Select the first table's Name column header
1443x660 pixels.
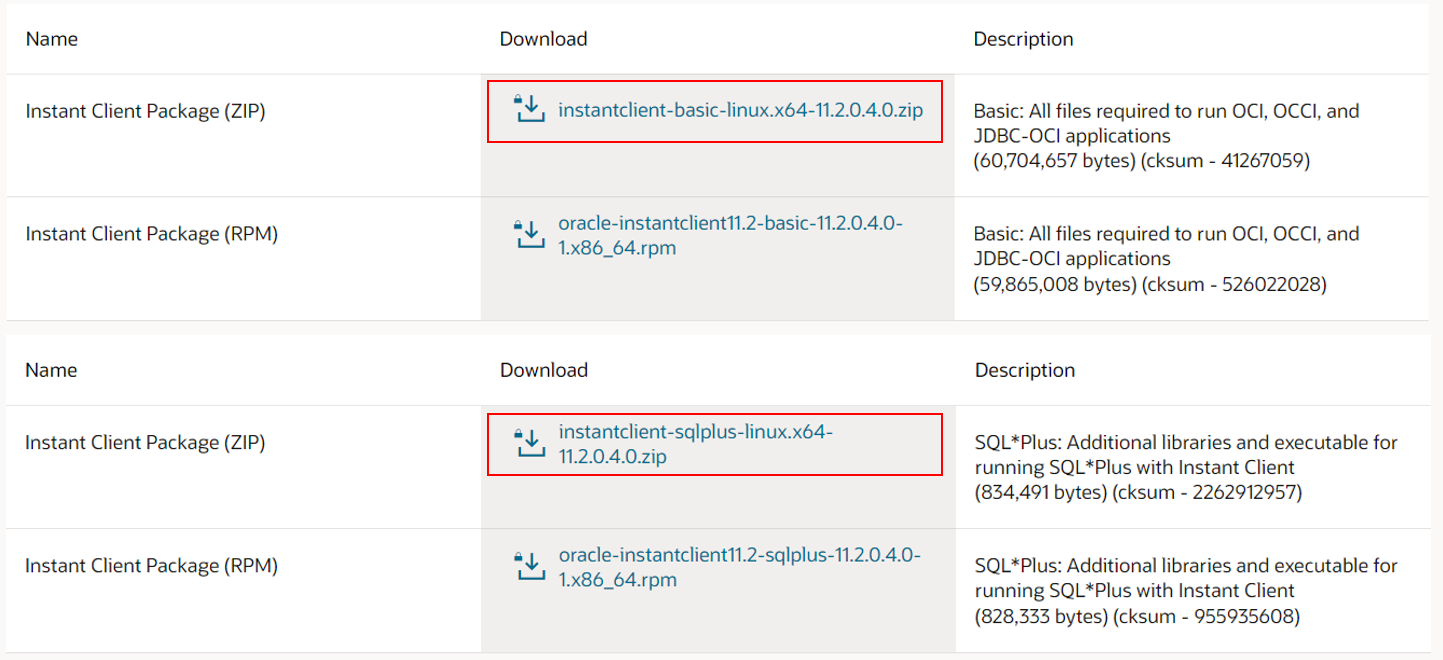[52, 39]
